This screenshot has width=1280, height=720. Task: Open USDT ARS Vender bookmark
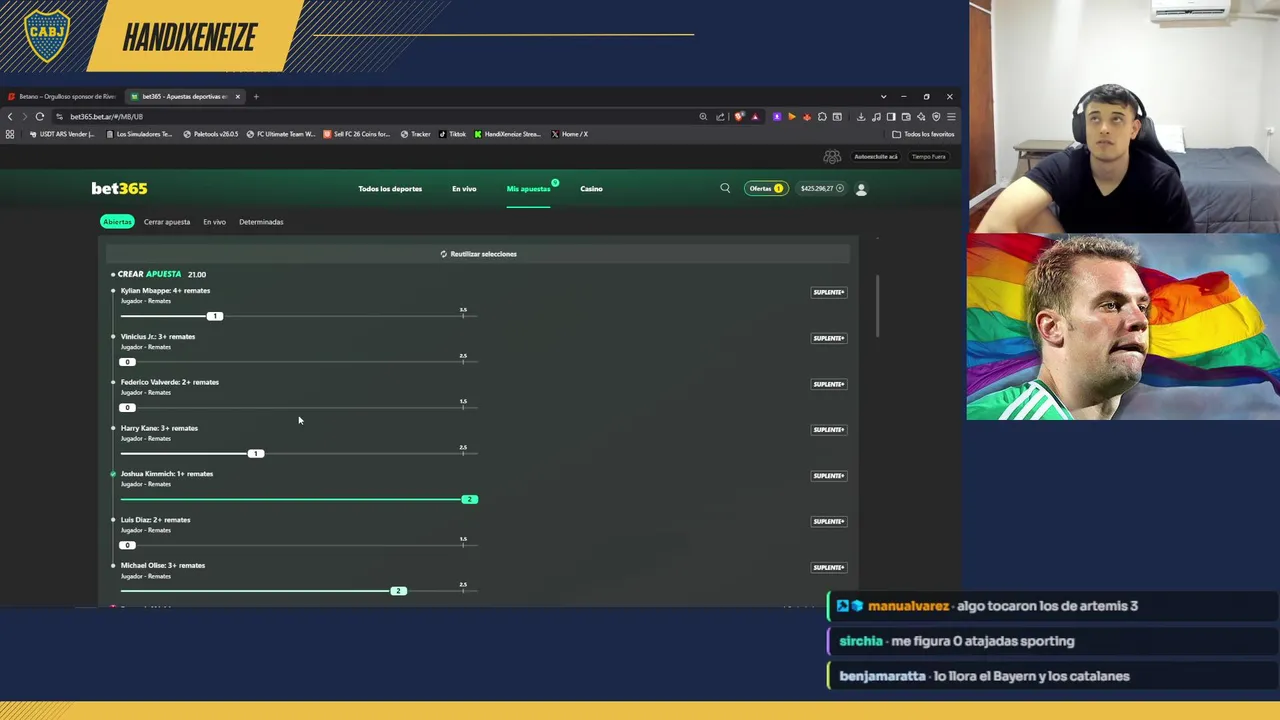63,134
